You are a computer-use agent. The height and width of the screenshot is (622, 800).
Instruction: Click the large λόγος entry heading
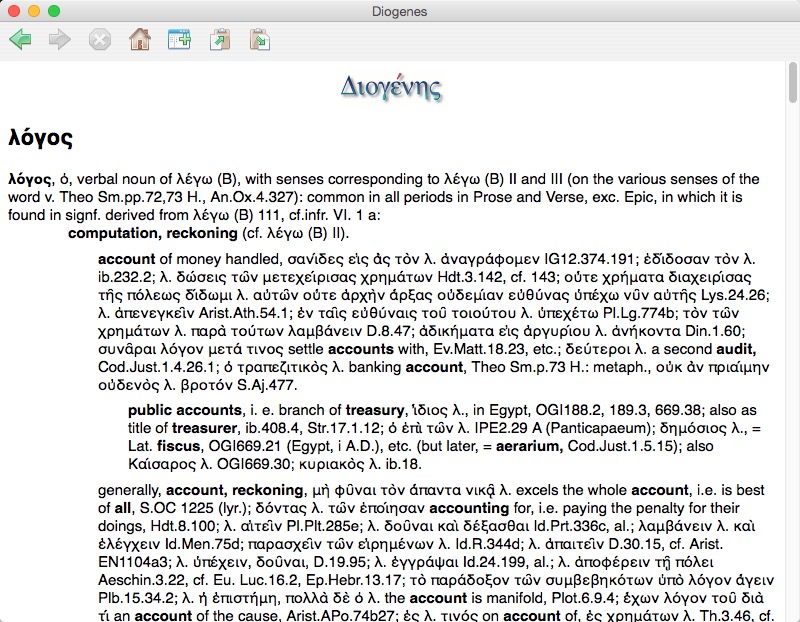coord(40,137)
